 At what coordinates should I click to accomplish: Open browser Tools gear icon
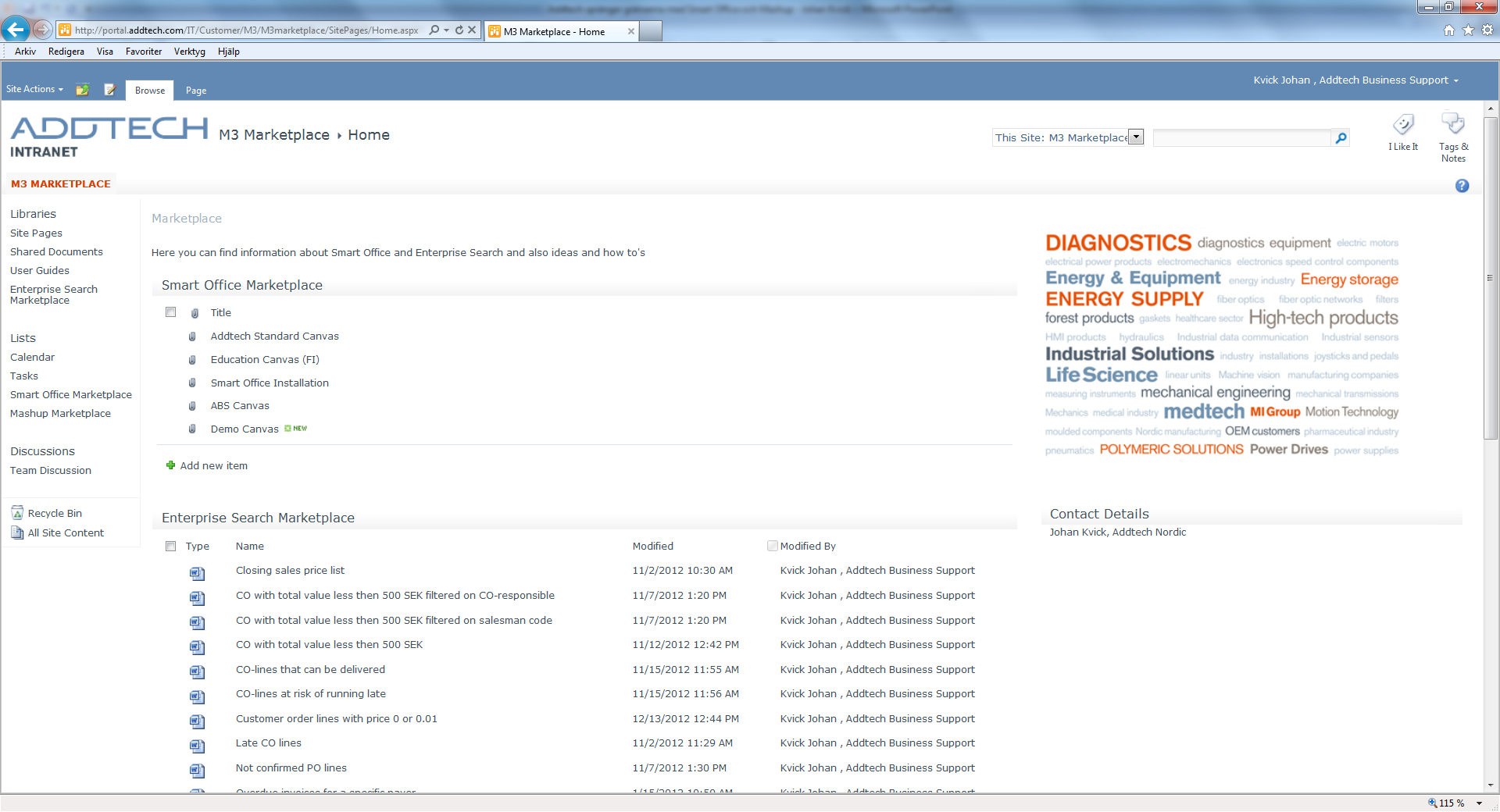tap(1487, 30)
